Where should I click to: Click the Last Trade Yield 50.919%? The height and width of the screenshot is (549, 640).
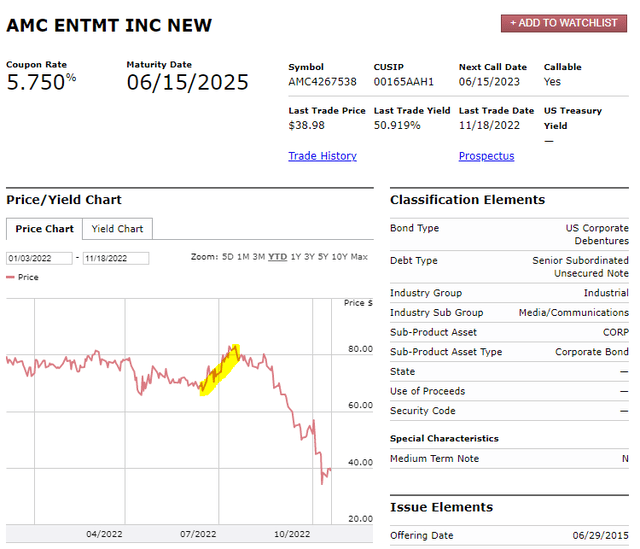pyautogui.click(x=397, y=125)
